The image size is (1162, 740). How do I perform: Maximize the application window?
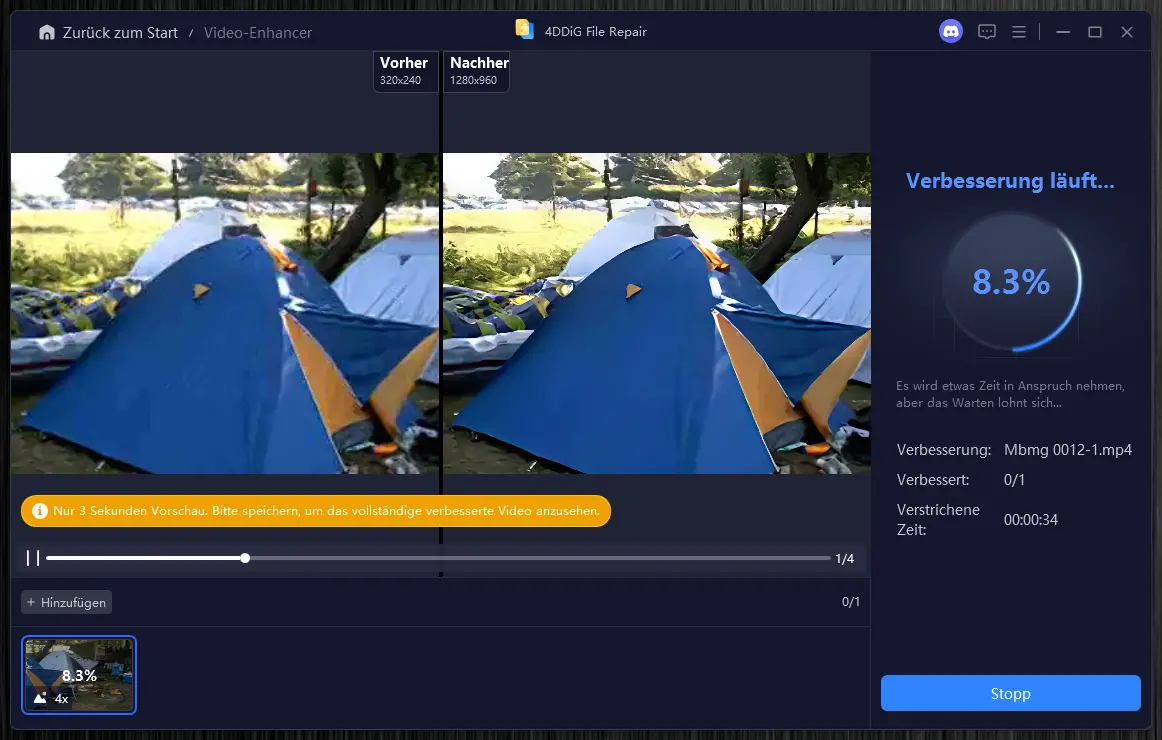tap(1095, 32)
